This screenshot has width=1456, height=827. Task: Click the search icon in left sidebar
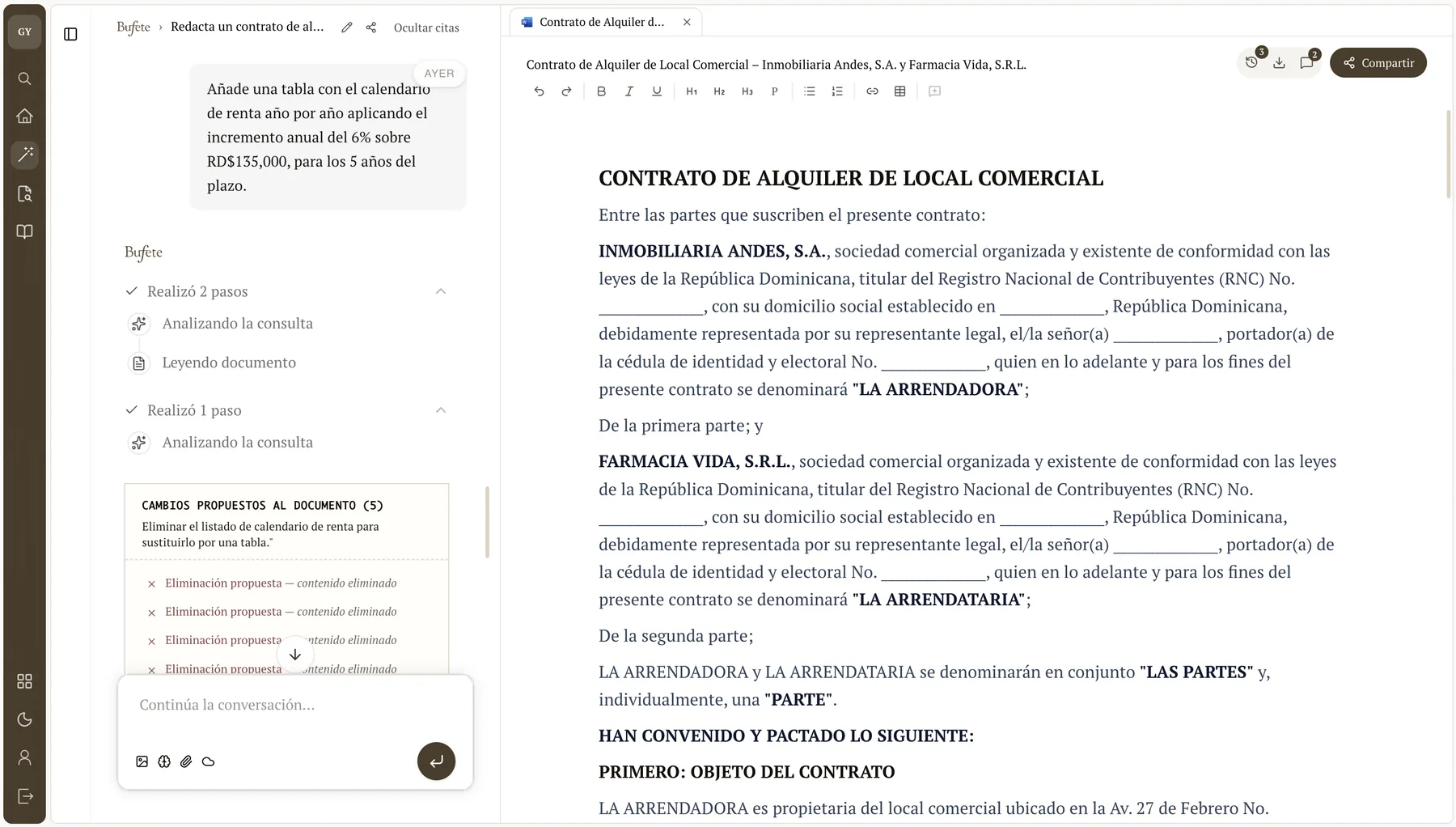click(x=24, y=78)
